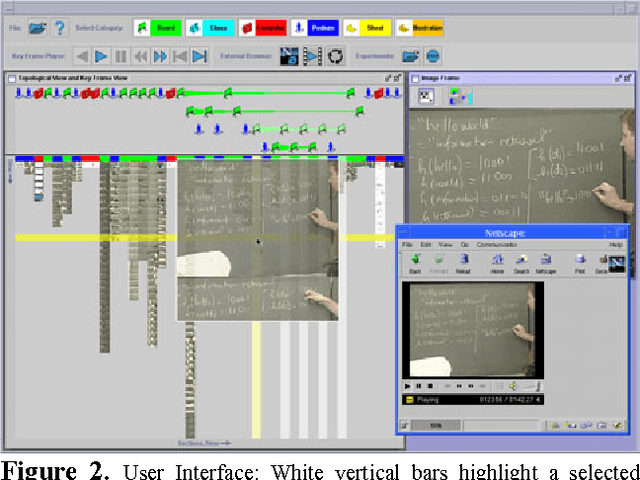Click the Netscape window title bar
The height and width of the screenshot is (480, 640).
pyautogui.click(x=505, y=233)
